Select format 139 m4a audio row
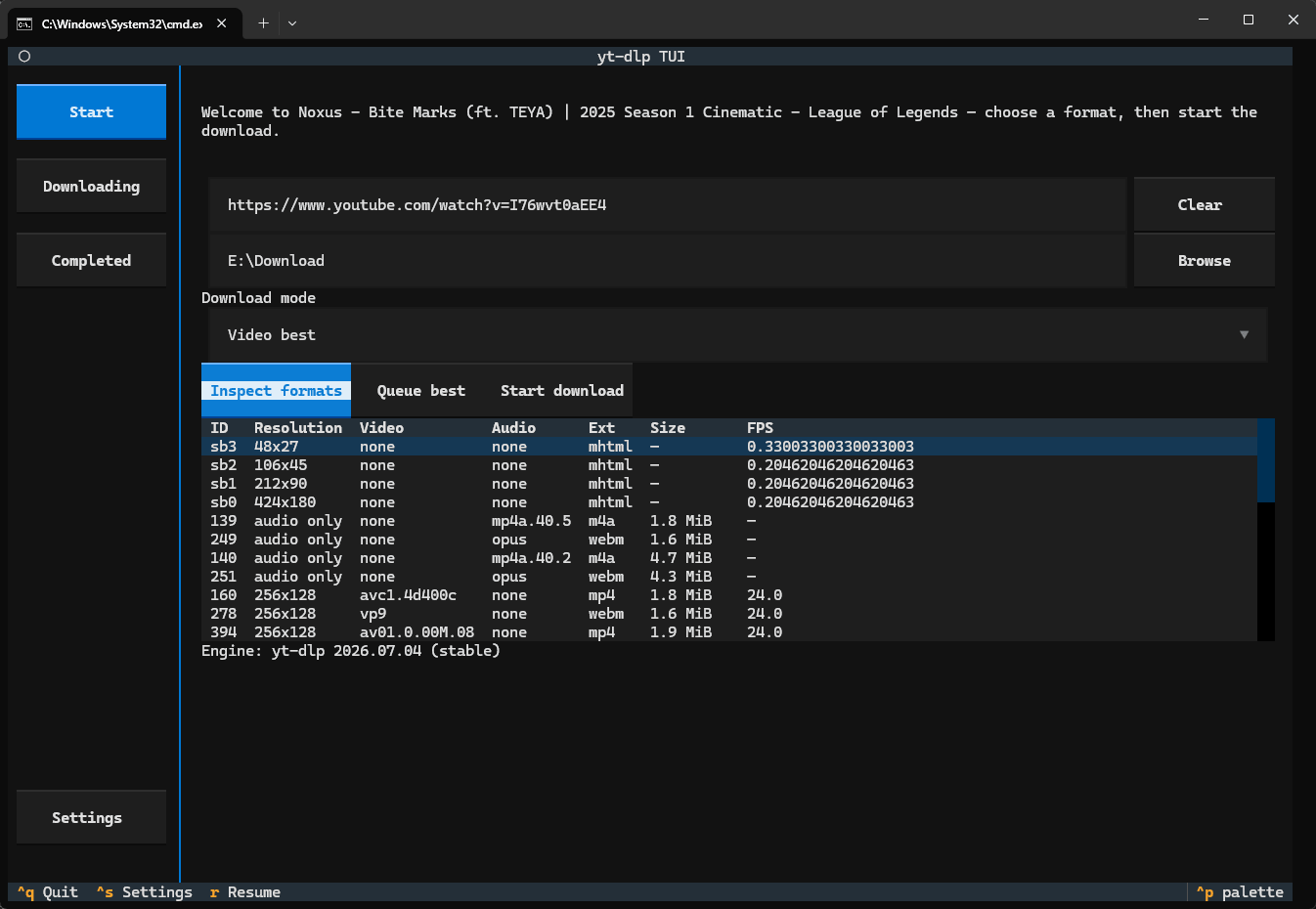This screenshot has height=909, width=1316. 729,521
